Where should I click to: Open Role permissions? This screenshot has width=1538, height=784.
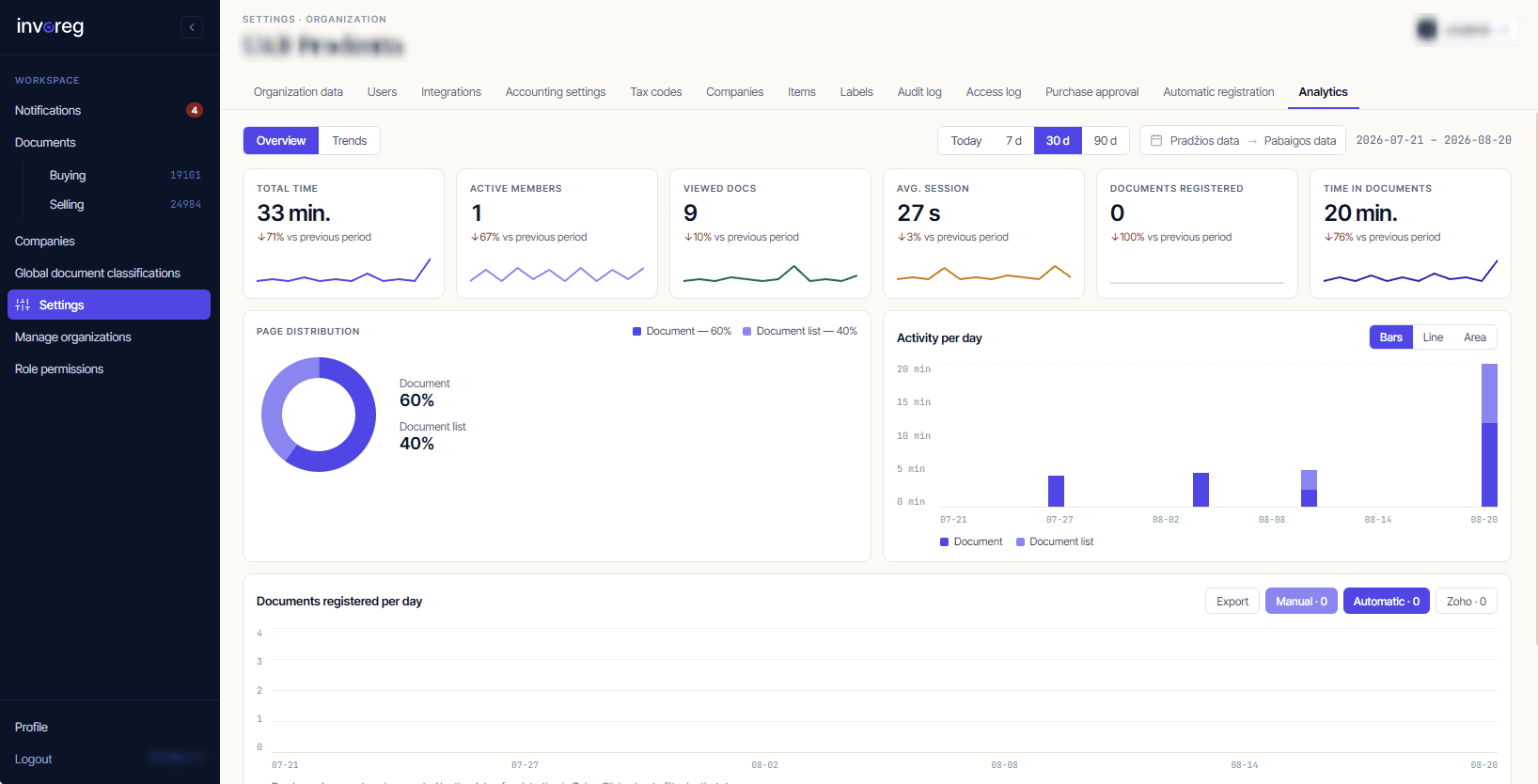pos(109,368)
